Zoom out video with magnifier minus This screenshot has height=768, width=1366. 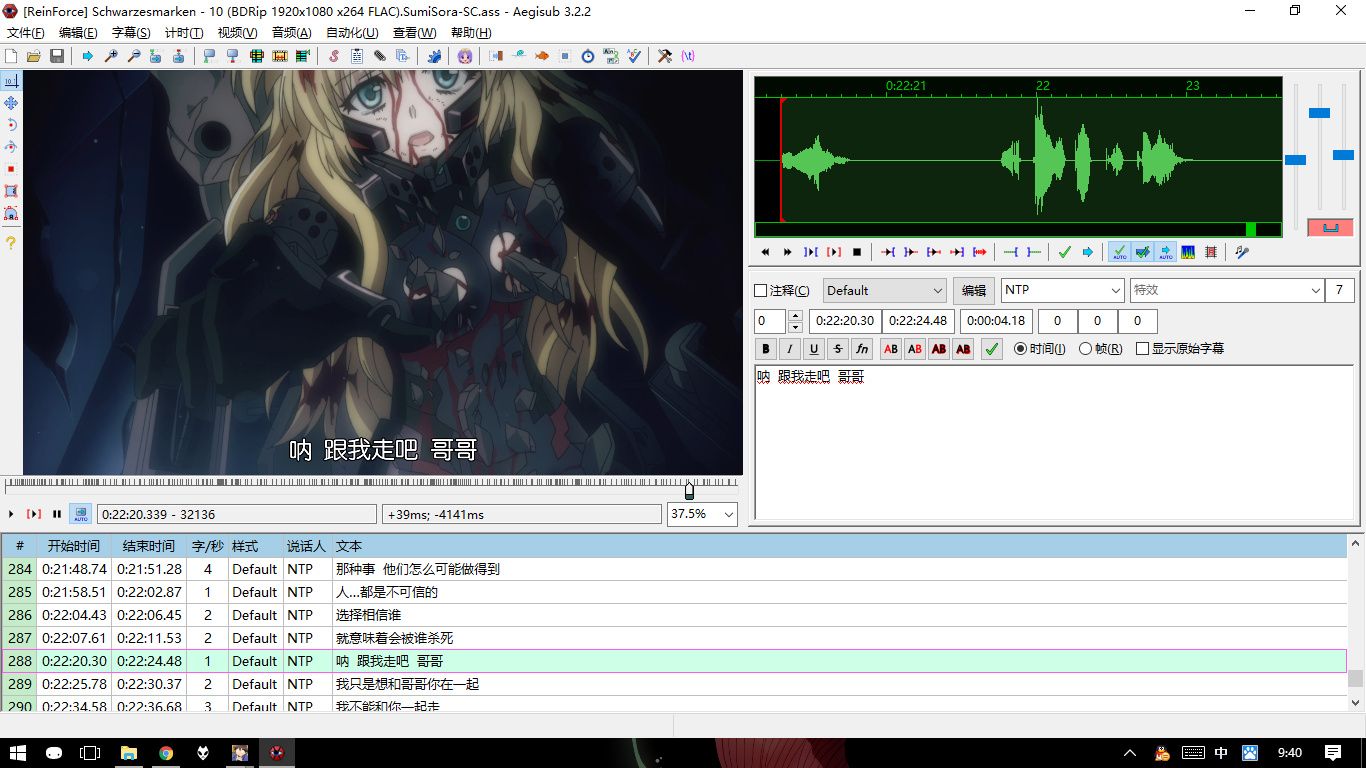[133, 56]
